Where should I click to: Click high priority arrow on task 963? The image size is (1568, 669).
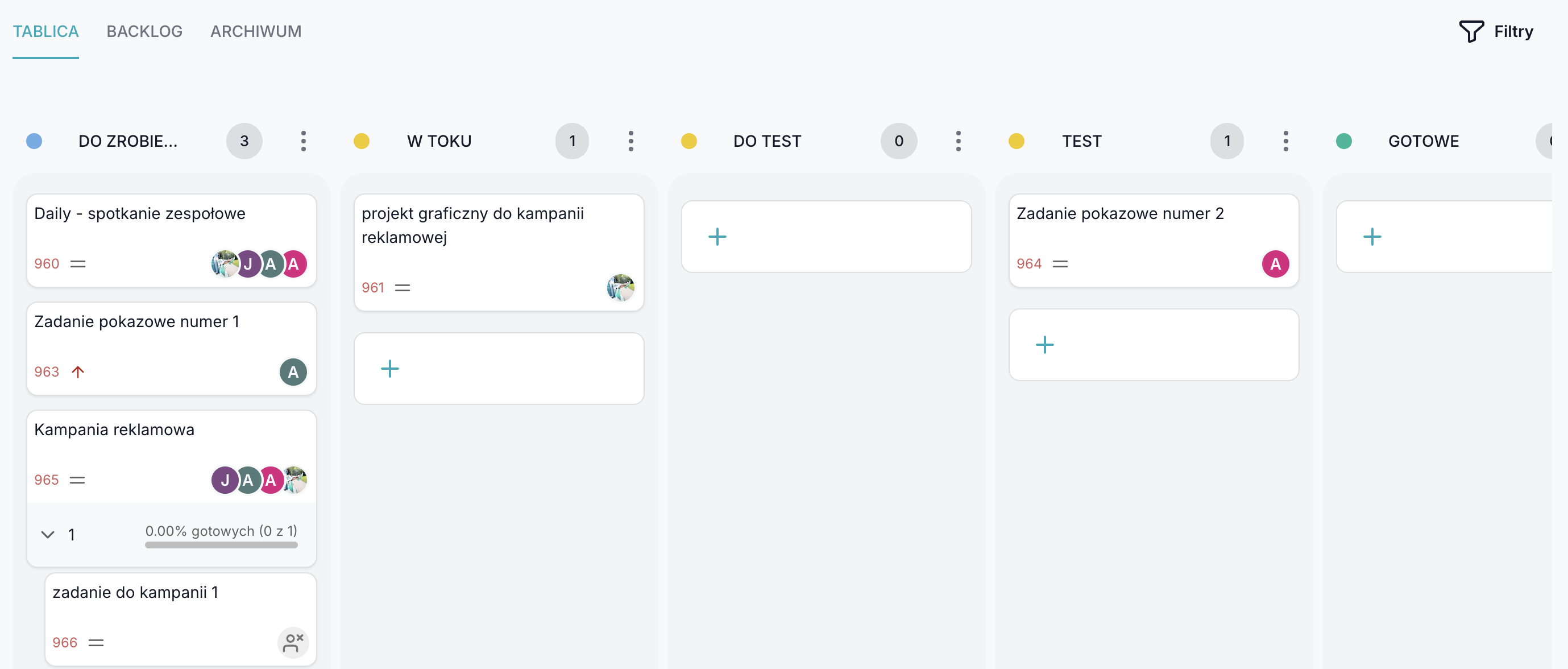[x=78, y=371]
